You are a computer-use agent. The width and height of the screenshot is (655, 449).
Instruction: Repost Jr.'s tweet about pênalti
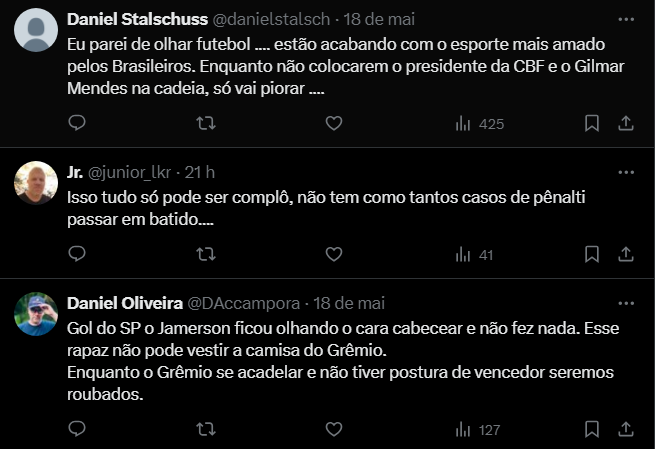(205, 254)
